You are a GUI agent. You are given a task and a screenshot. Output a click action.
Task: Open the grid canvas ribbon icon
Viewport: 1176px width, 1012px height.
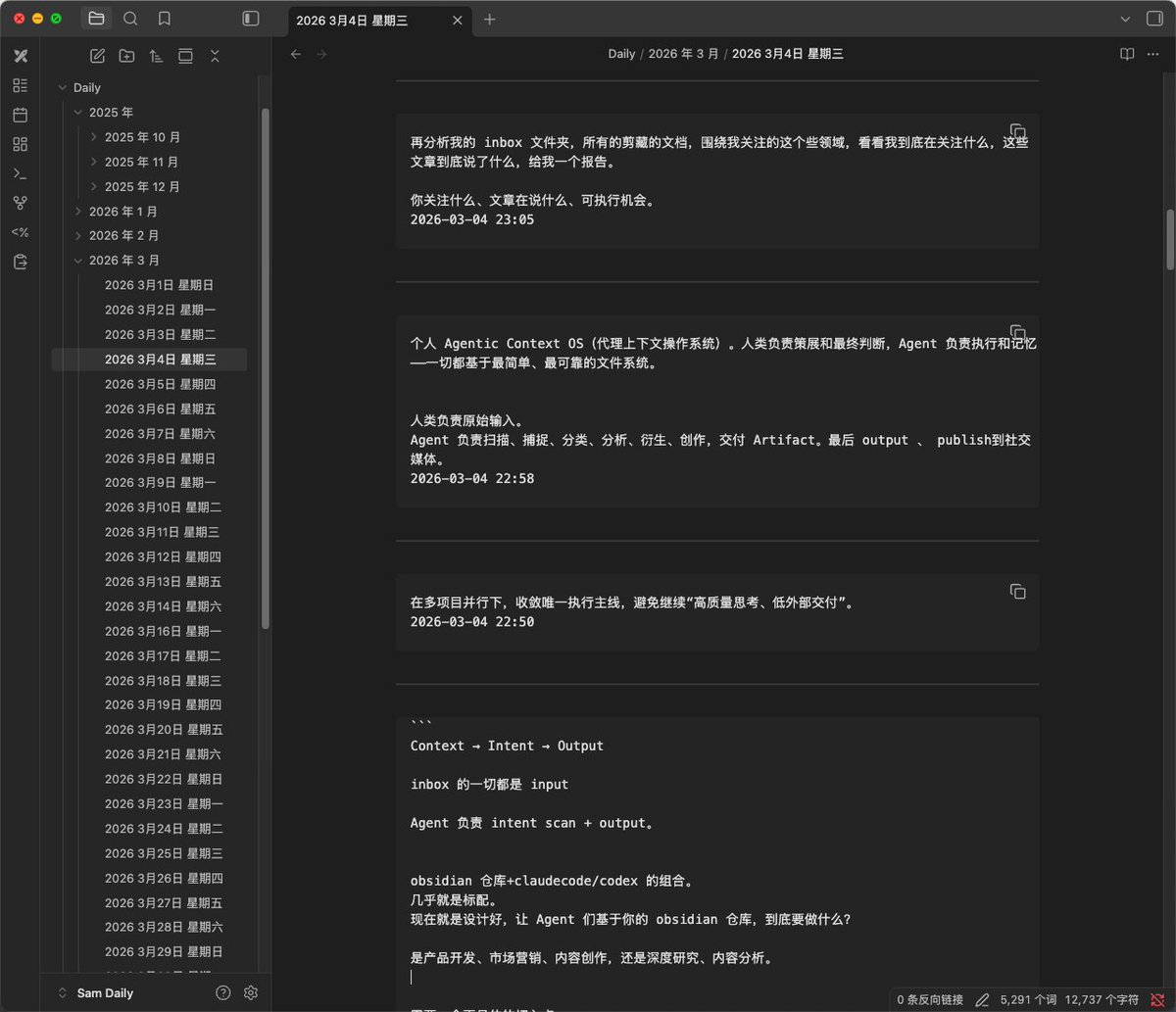pyautogui.click(x=21, y=144)
